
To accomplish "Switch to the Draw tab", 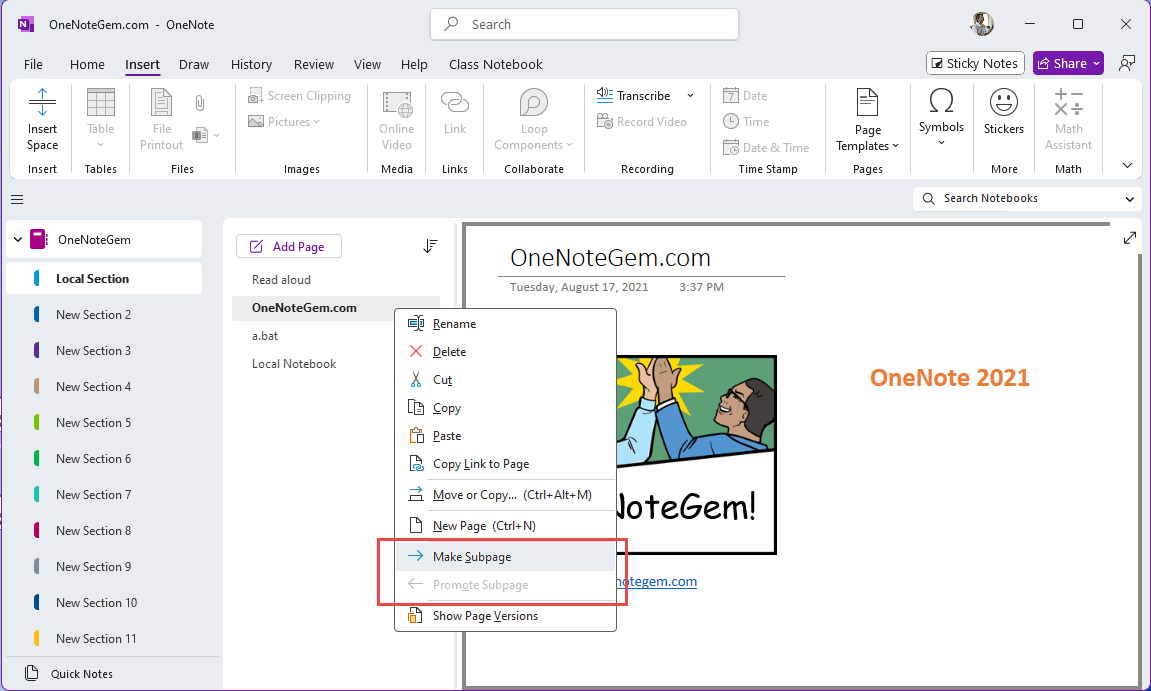I will [194, 65].
